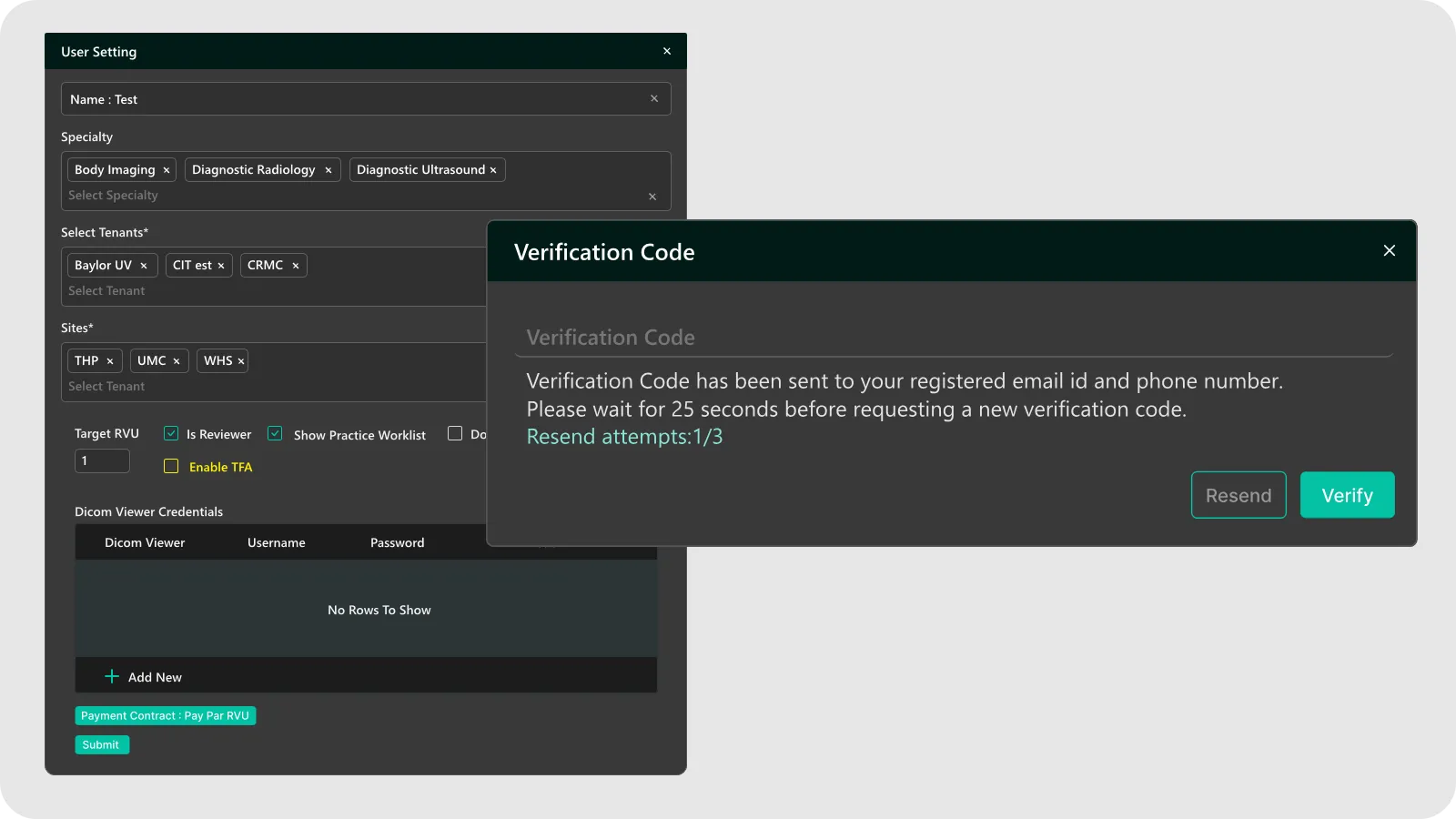
Task: Enable the TFA checkbox
Action: click(x=171, y=467)
